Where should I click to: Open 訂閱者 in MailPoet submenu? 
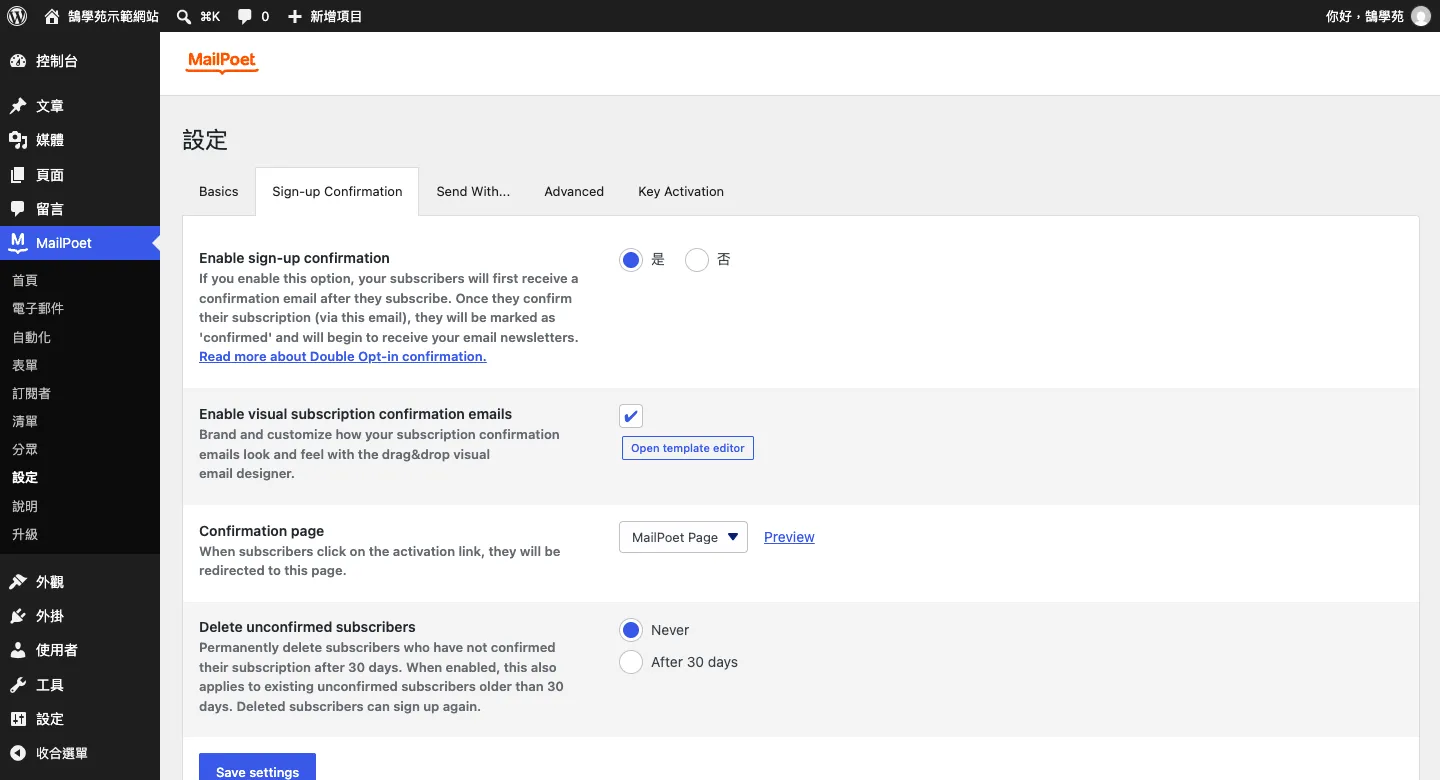tap(31, 394)
